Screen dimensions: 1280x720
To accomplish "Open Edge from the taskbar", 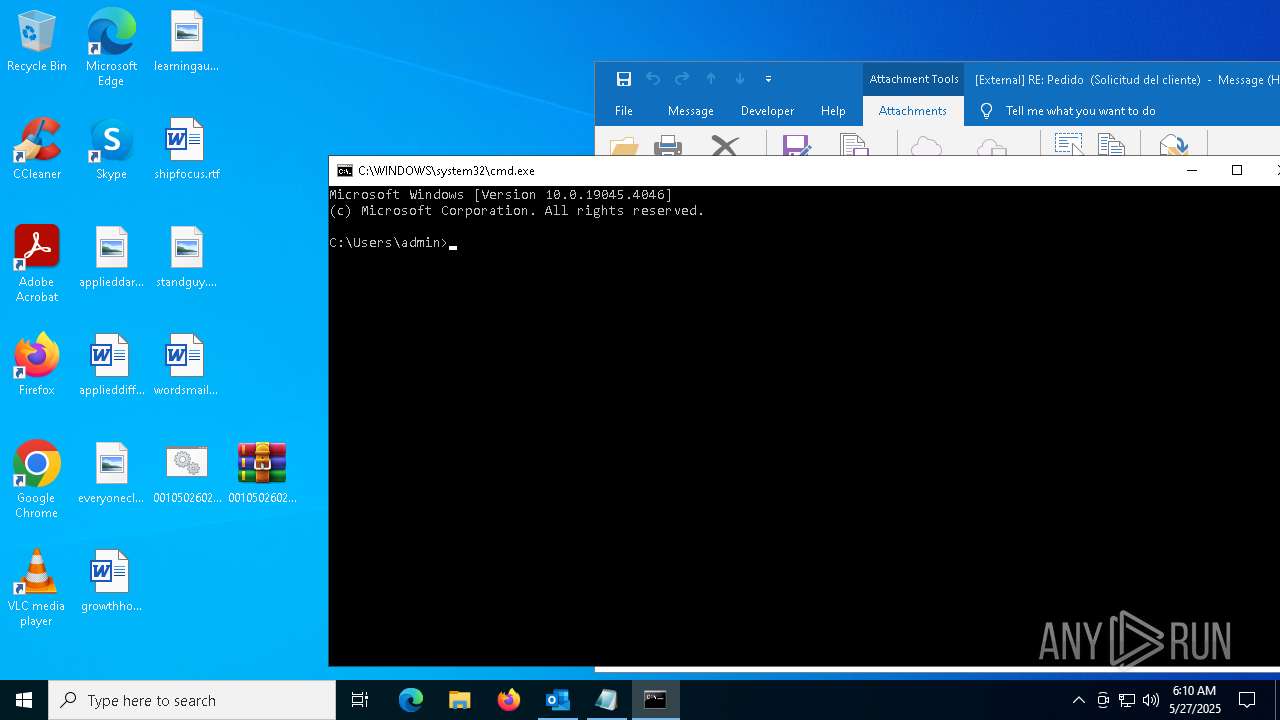I will pos(411,700).
